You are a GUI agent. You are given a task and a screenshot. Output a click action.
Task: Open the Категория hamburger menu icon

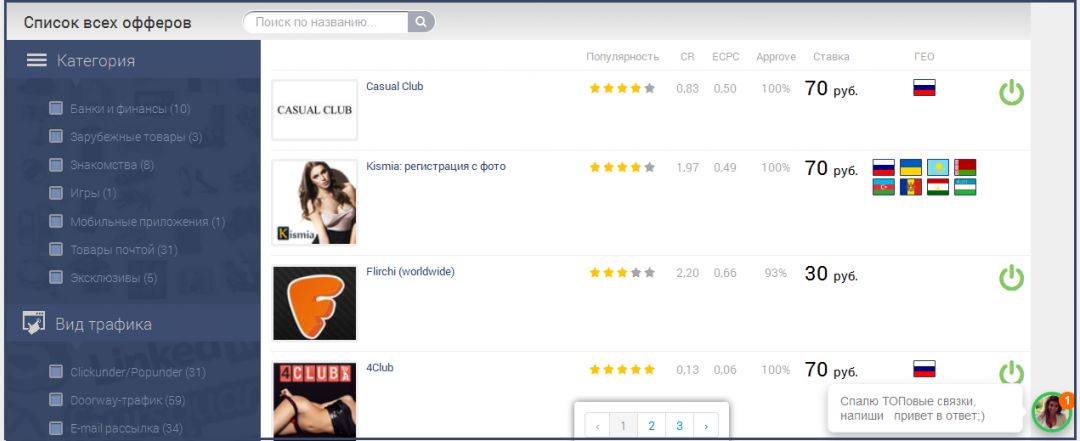pos(37,60)
